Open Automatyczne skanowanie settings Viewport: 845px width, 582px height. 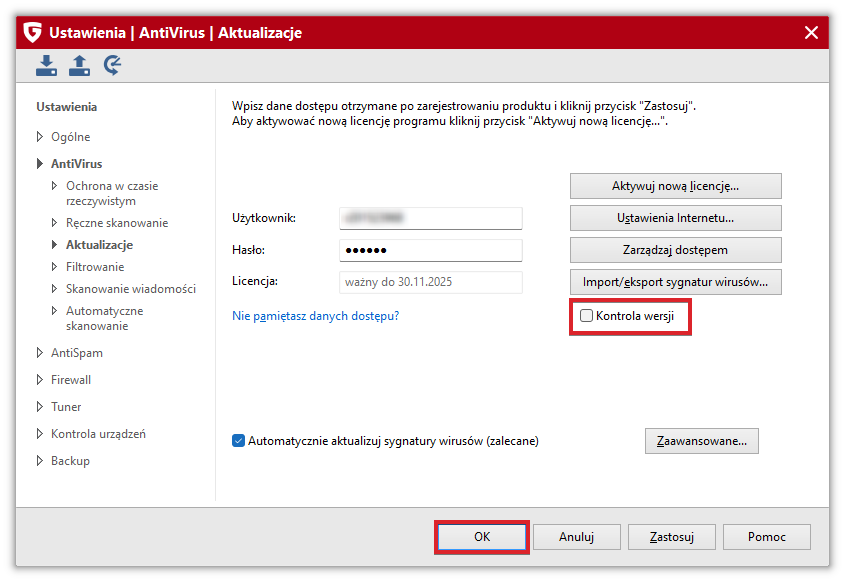(105, 318)
